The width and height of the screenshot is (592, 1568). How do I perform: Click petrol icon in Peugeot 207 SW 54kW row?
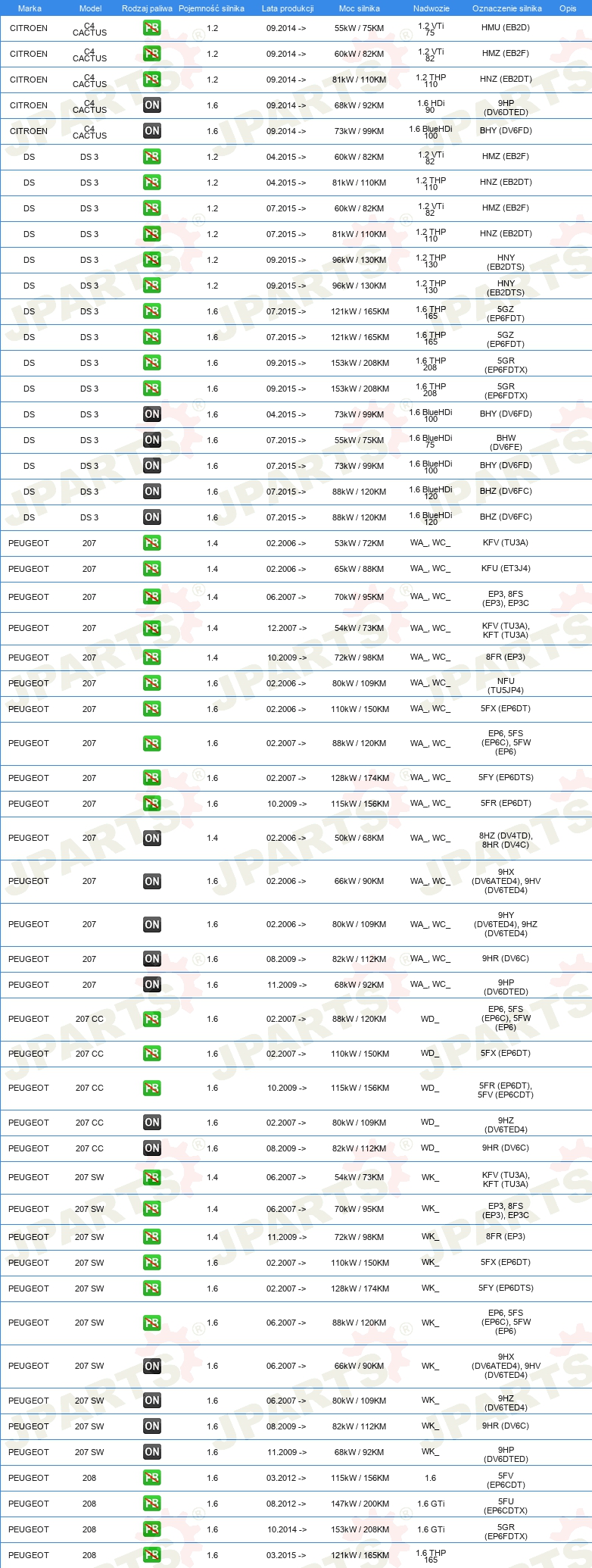coord(151,1178)
